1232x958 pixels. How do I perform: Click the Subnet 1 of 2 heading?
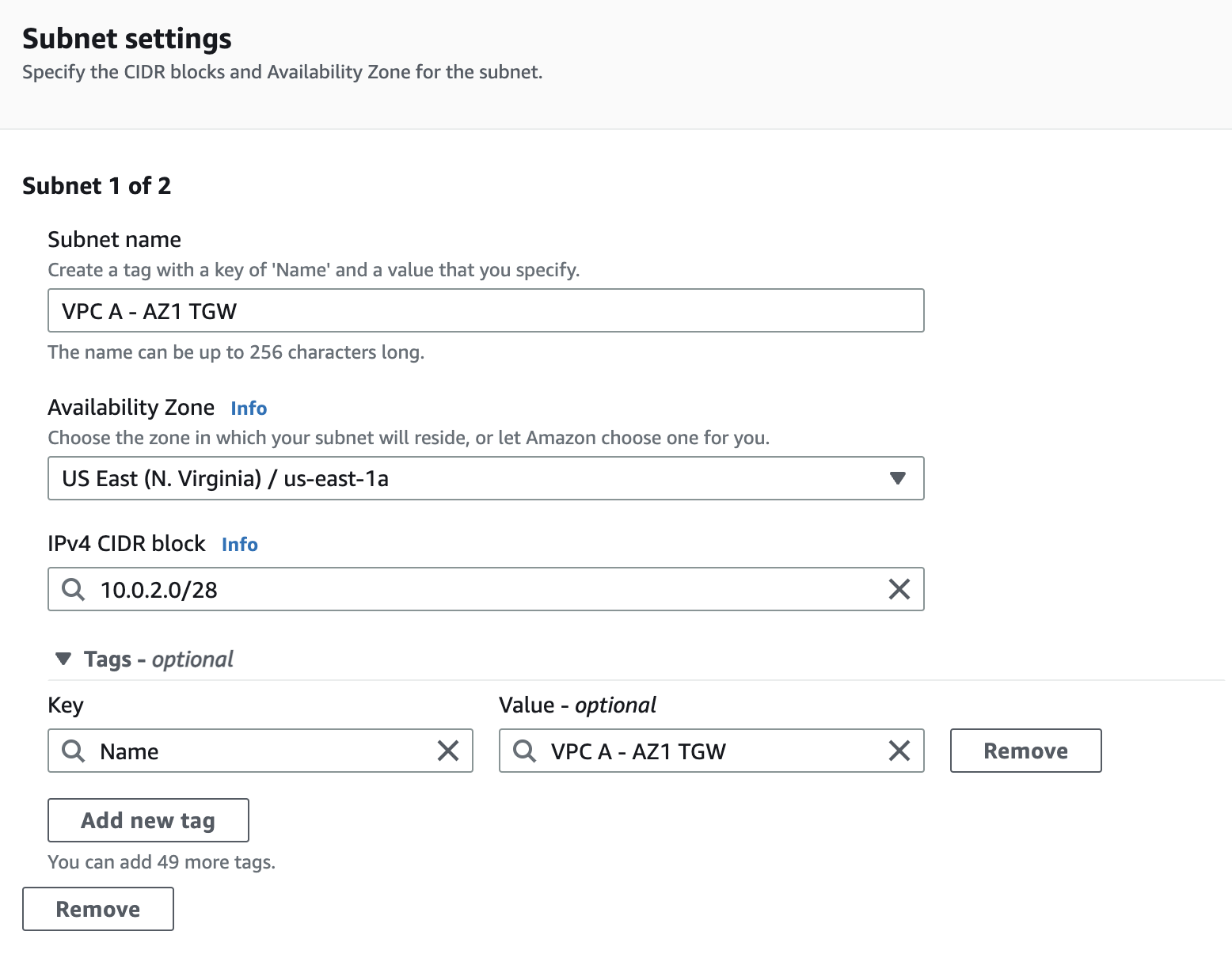click(97, 186)
